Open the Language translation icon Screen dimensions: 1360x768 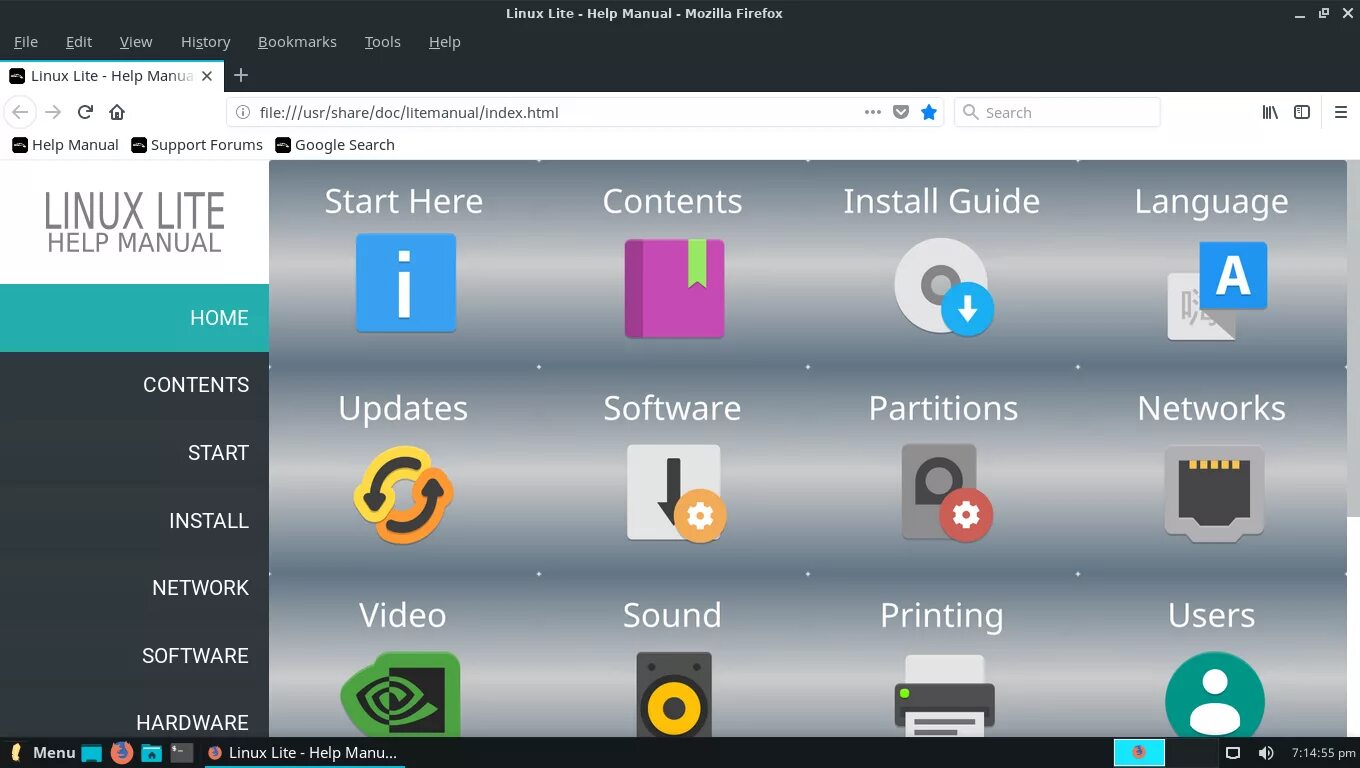(1217, 290)
